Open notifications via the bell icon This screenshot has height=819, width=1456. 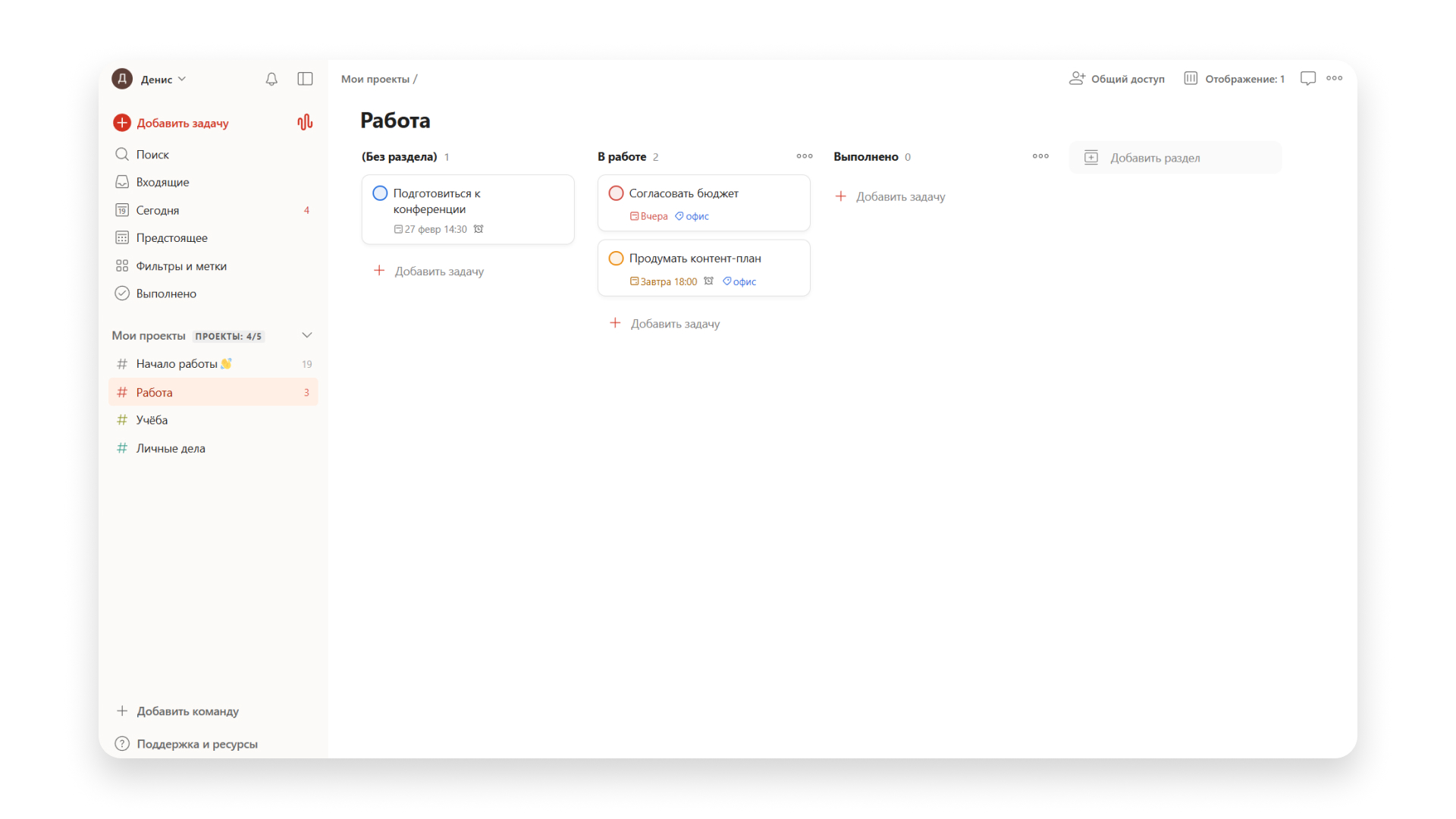[x=271, y=78]
